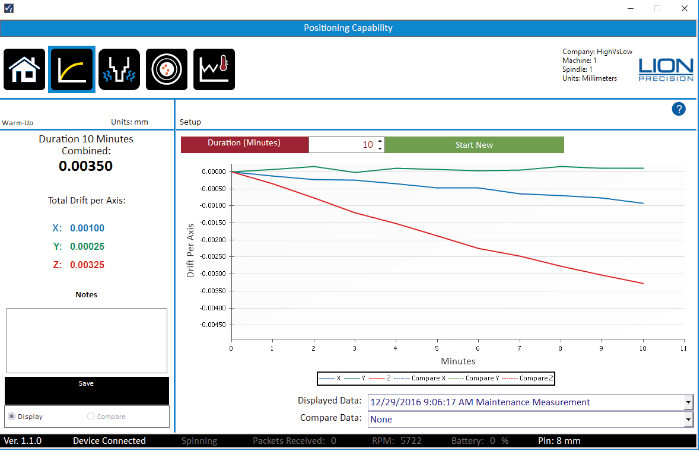Click the Z drift value 0.00325
The height and width of the screenshot is (451, 700).
click(x=87, y=265)
